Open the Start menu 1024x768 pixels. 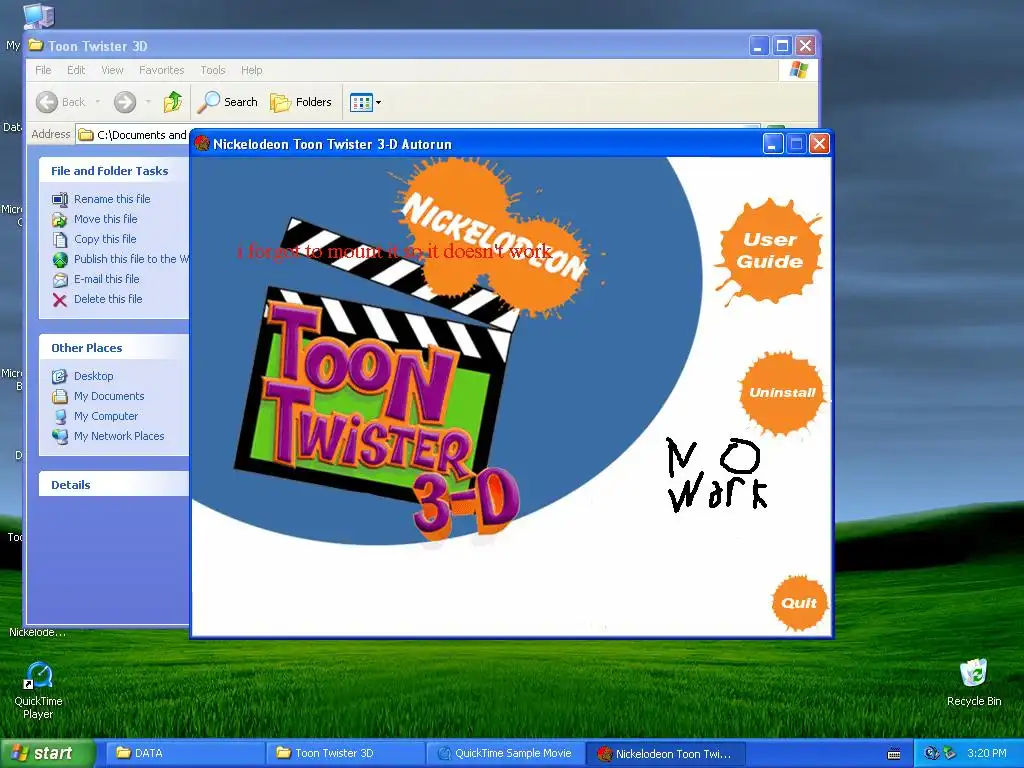tap(46, 753)
